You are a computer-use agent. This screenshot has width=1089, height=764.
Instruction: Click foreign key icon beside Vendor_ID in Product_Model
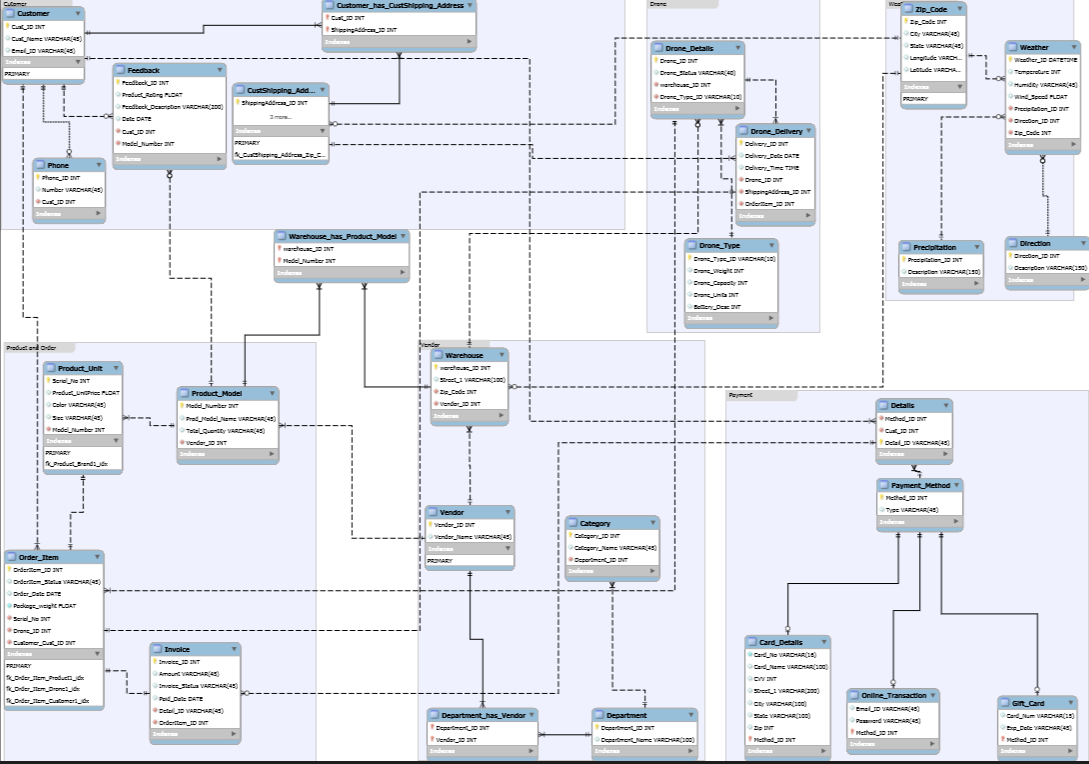pyautogui.click(x=183, y=442)
